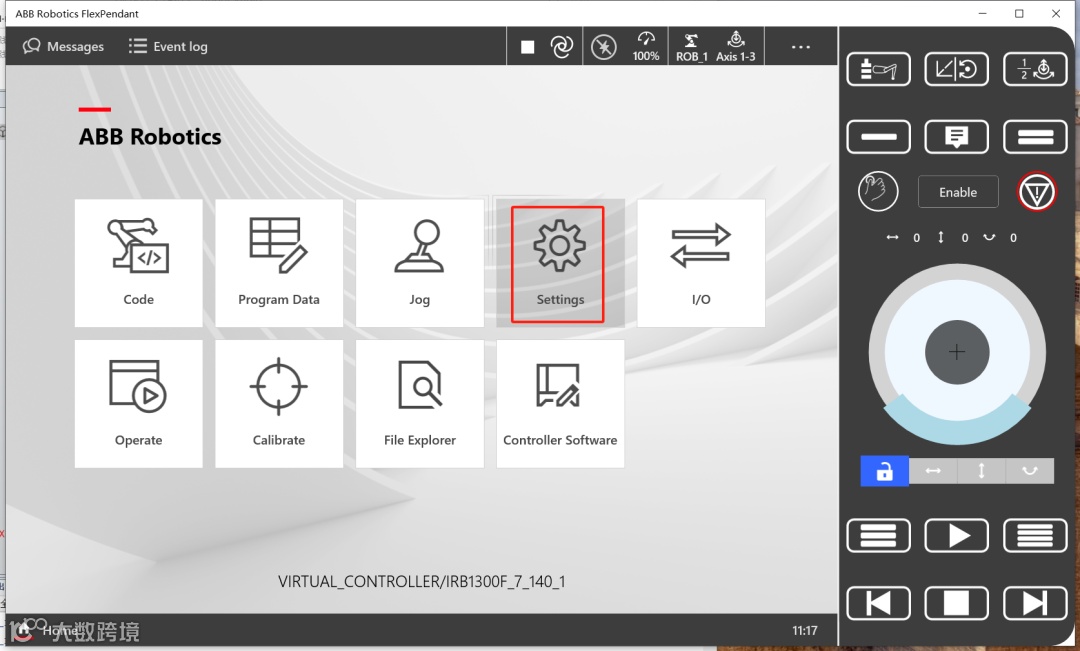Click the step forward button
This screenshot has width=1080, height=651.
1035,603
